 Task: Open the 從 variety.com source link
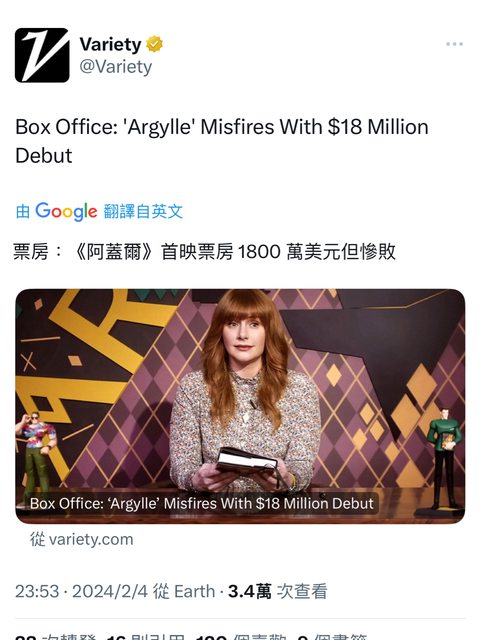(x=82, y=539)
